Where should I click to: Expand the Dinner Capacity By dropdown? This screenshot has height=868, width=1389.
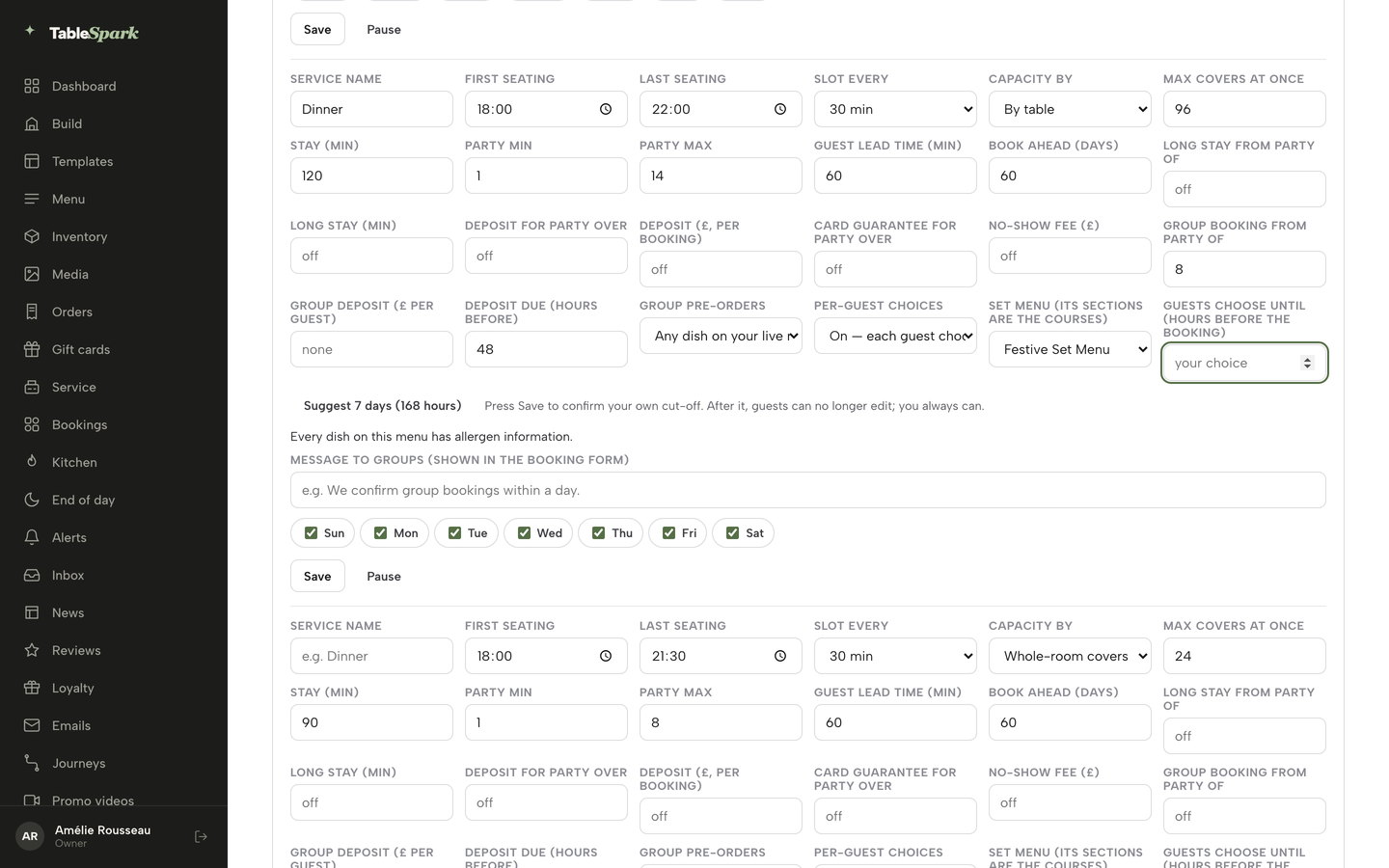point(1070,109)
